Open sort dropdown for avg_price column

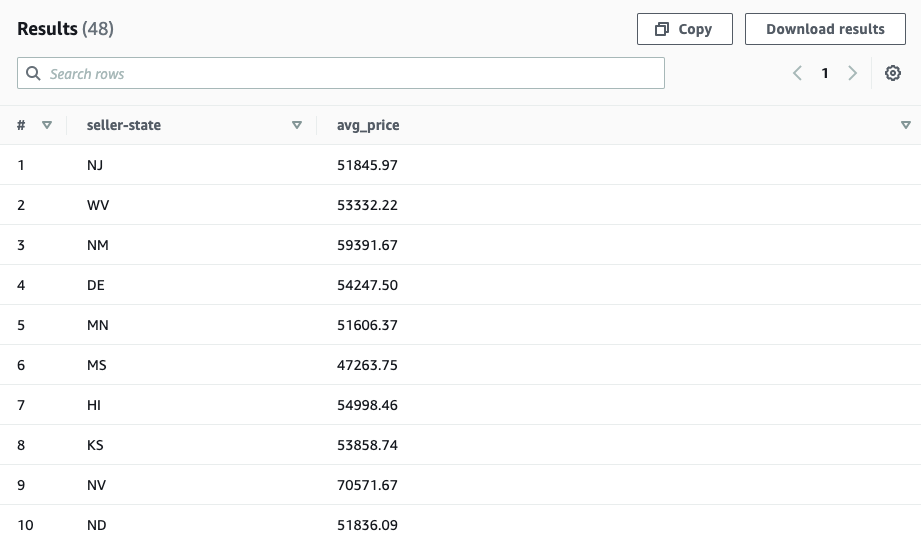tap(905, 125)
